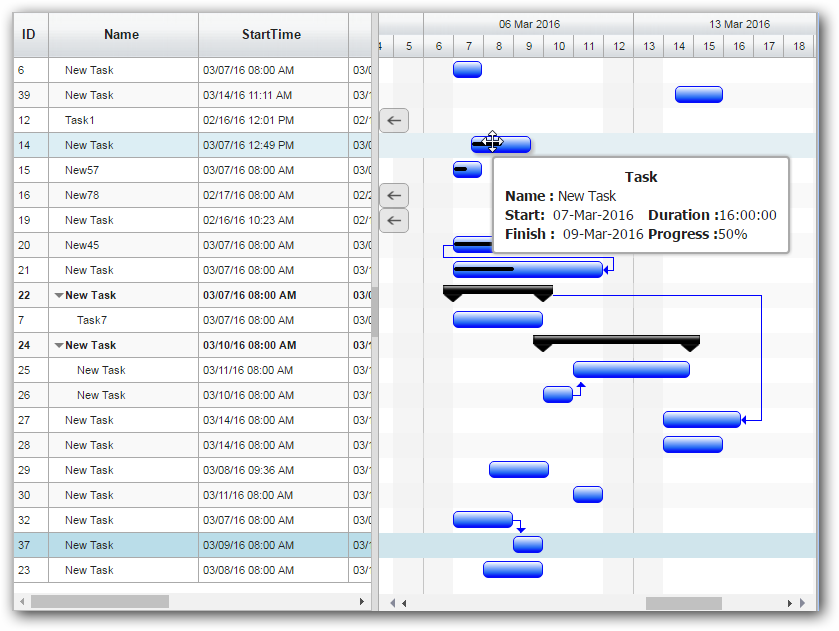Click grid scrollbar right arrow
Screen dimensions: 839x631
tap(362, 602)
